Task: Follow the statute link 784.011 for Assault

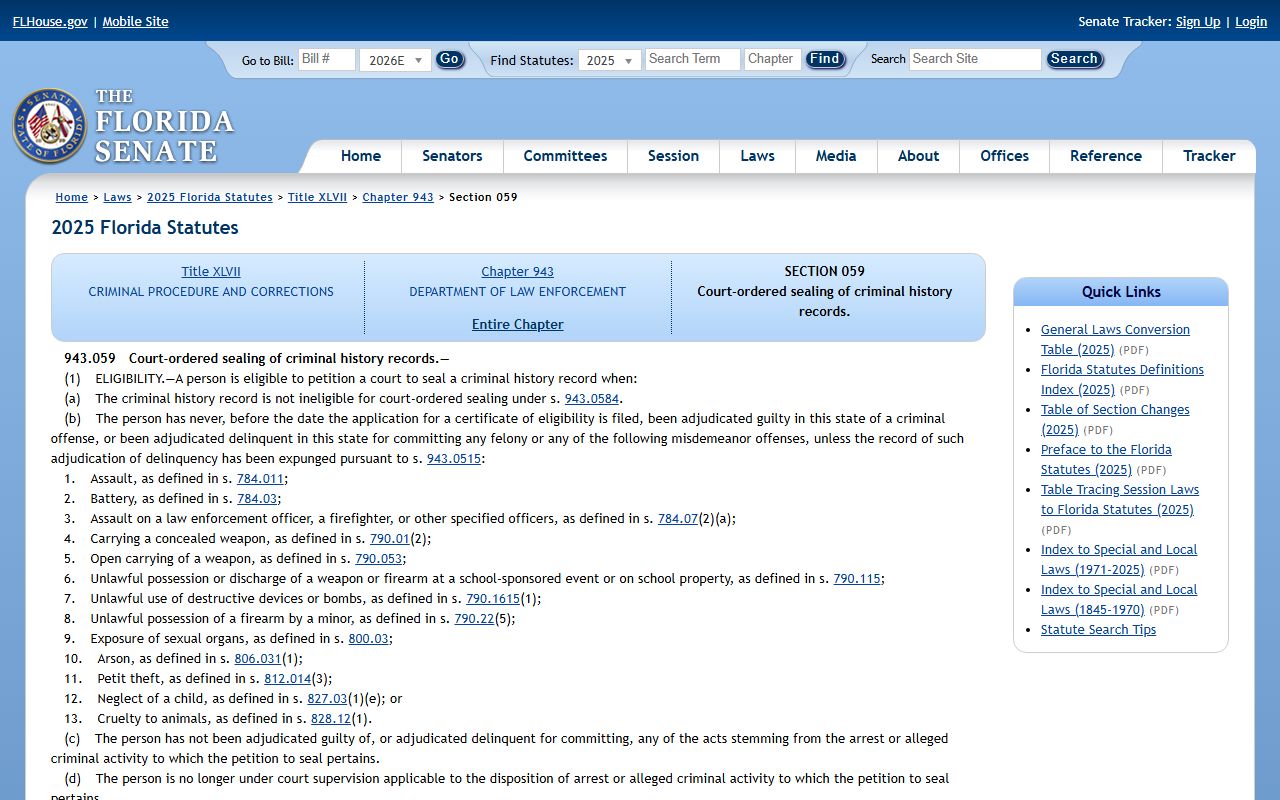Action: point(260,478)
